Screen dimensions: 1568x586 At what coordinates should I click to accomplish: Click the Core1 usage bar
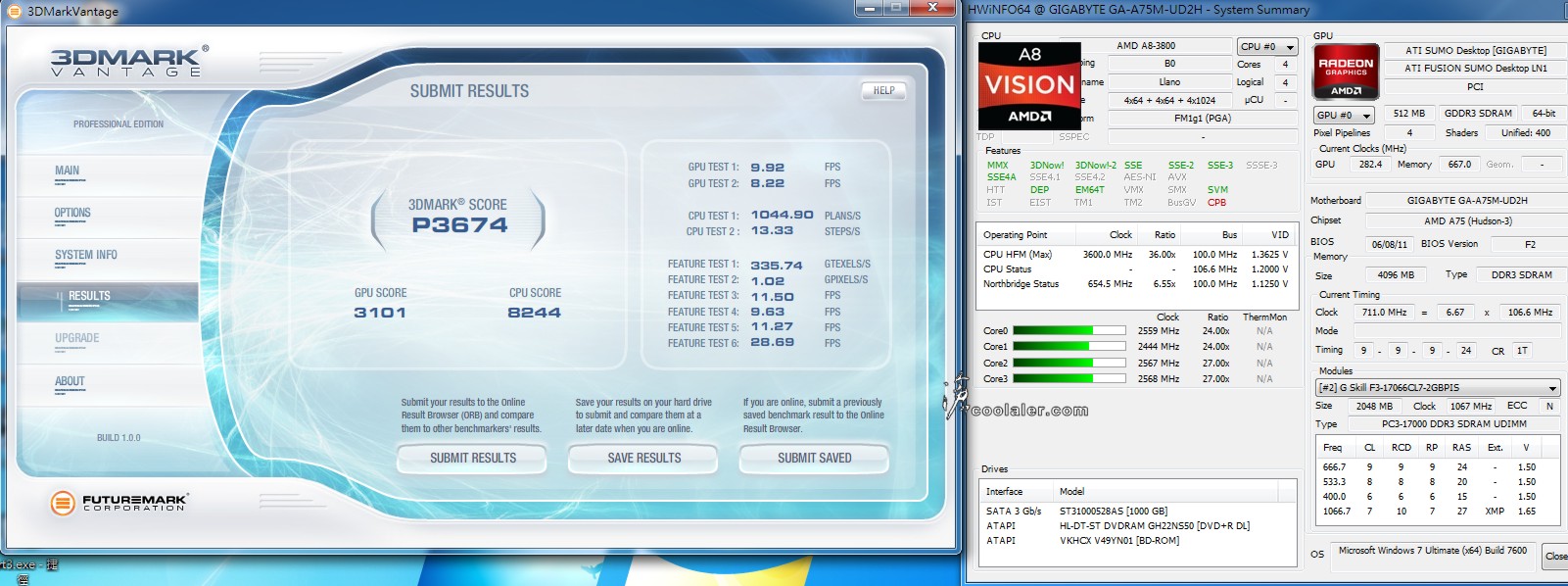(x=1069, y=347)
